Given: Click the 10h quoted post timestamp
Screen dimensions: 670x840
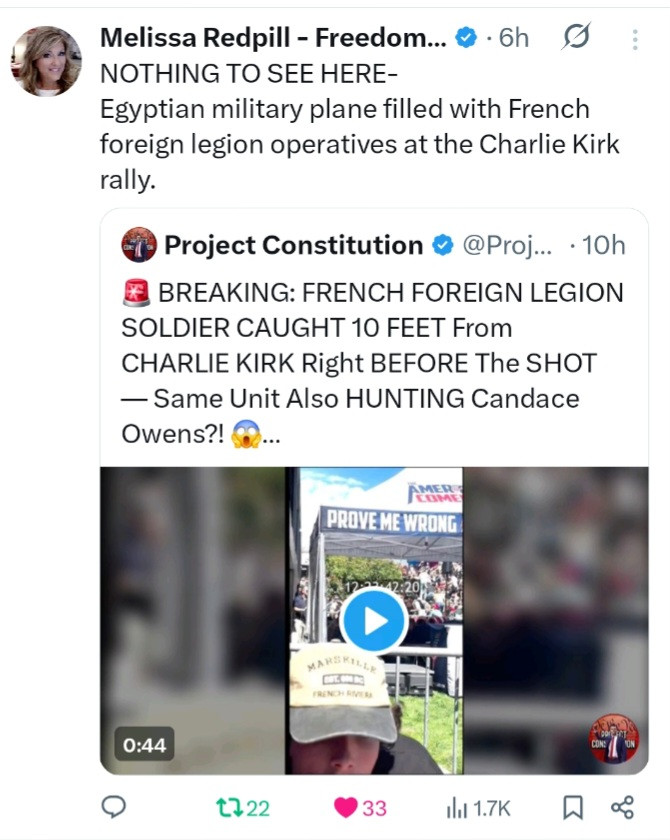Looking at the screenshot, I should (x=603, y=245).
